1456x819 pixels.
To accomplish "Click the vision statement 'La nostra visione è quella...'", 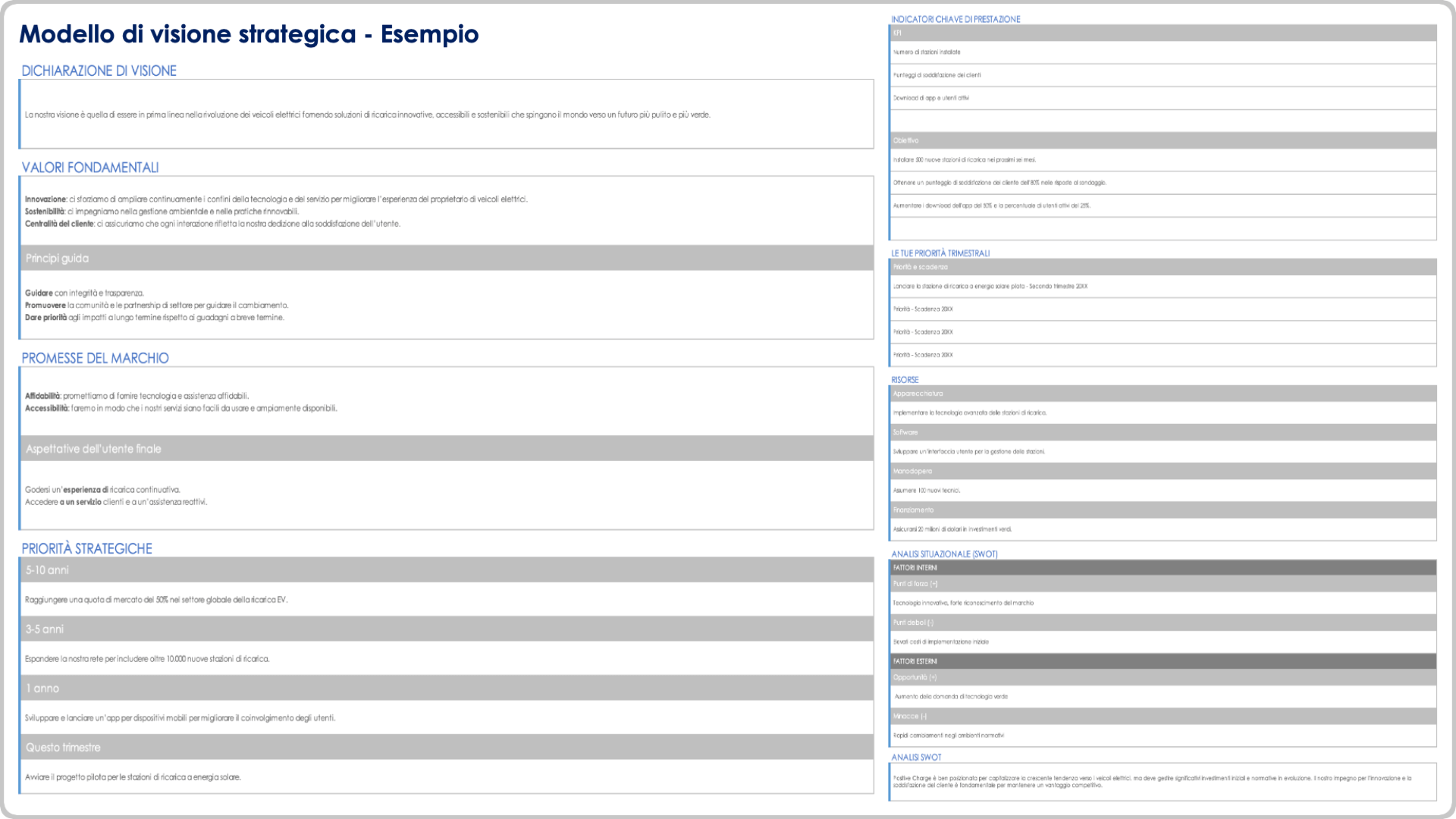I will [x=368, y=115].
